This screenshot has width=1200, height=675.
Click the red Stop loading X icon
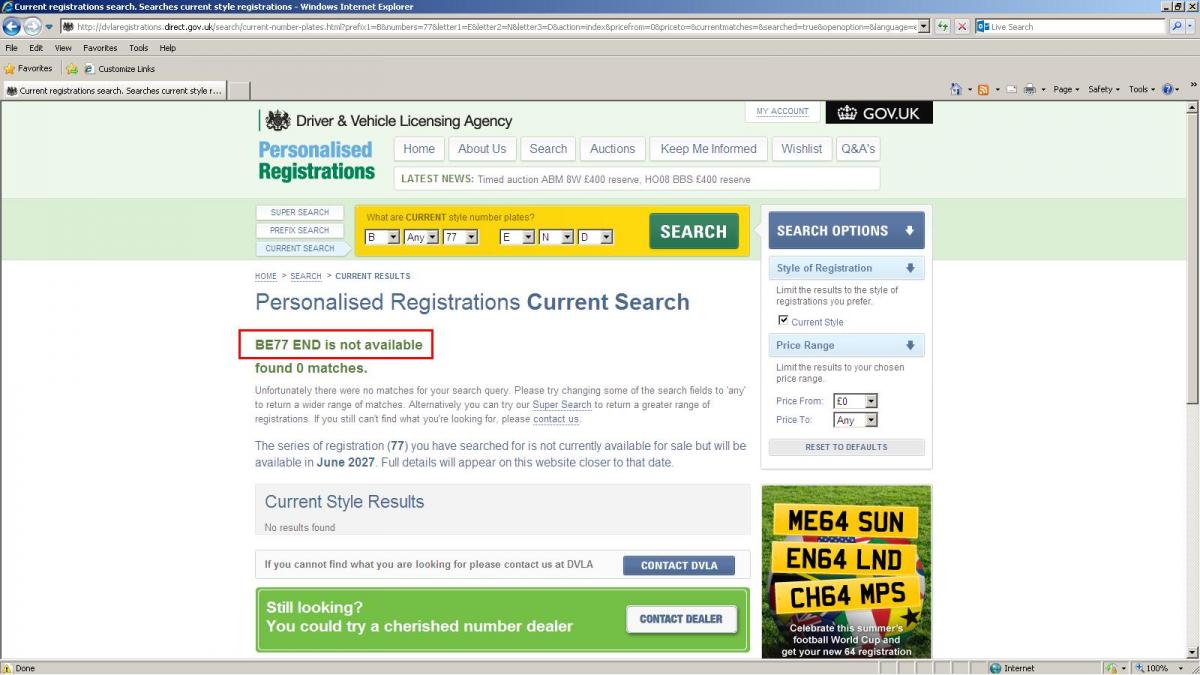tap(962, 26)
